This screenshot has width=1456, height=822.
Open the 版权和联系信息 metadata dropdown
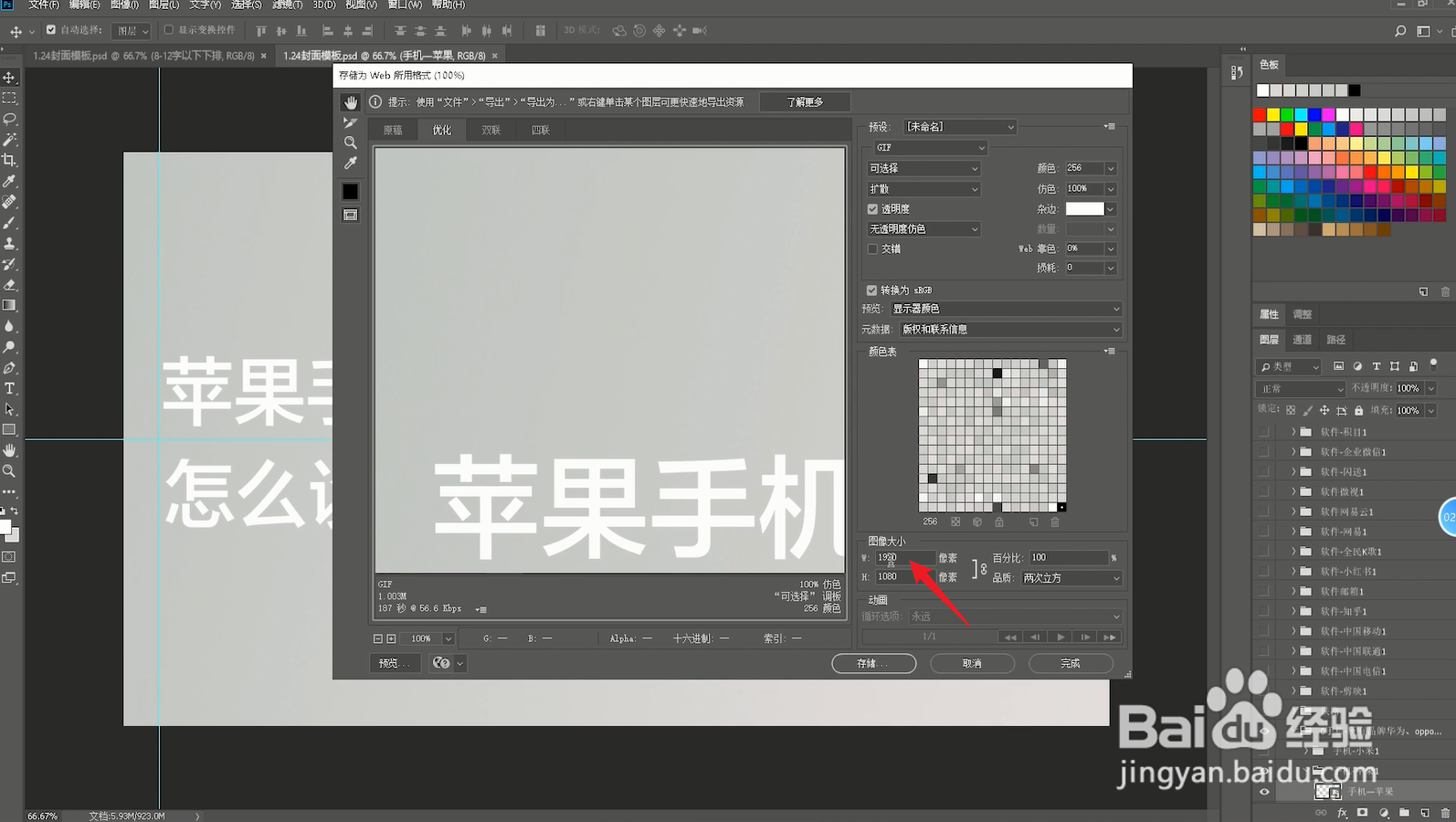click(x=1011, y=330)
